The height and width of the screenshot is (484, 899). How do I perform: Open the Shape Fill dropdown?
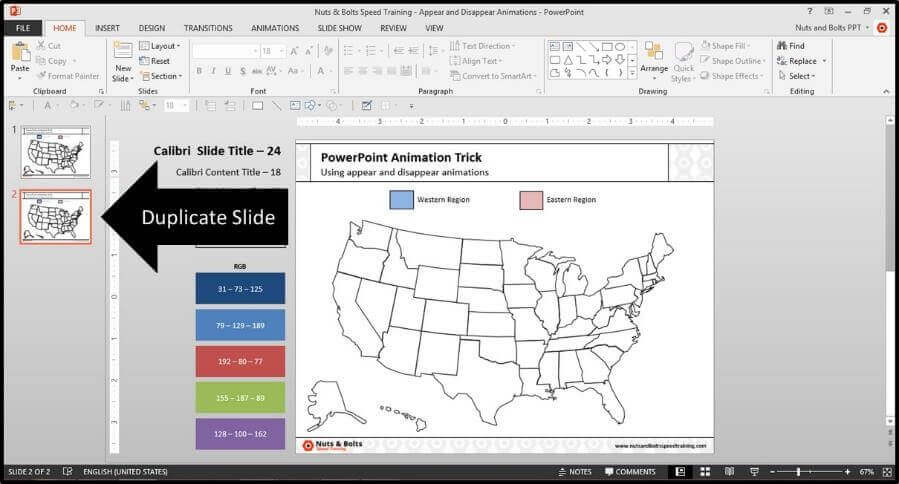pos(725,46)
